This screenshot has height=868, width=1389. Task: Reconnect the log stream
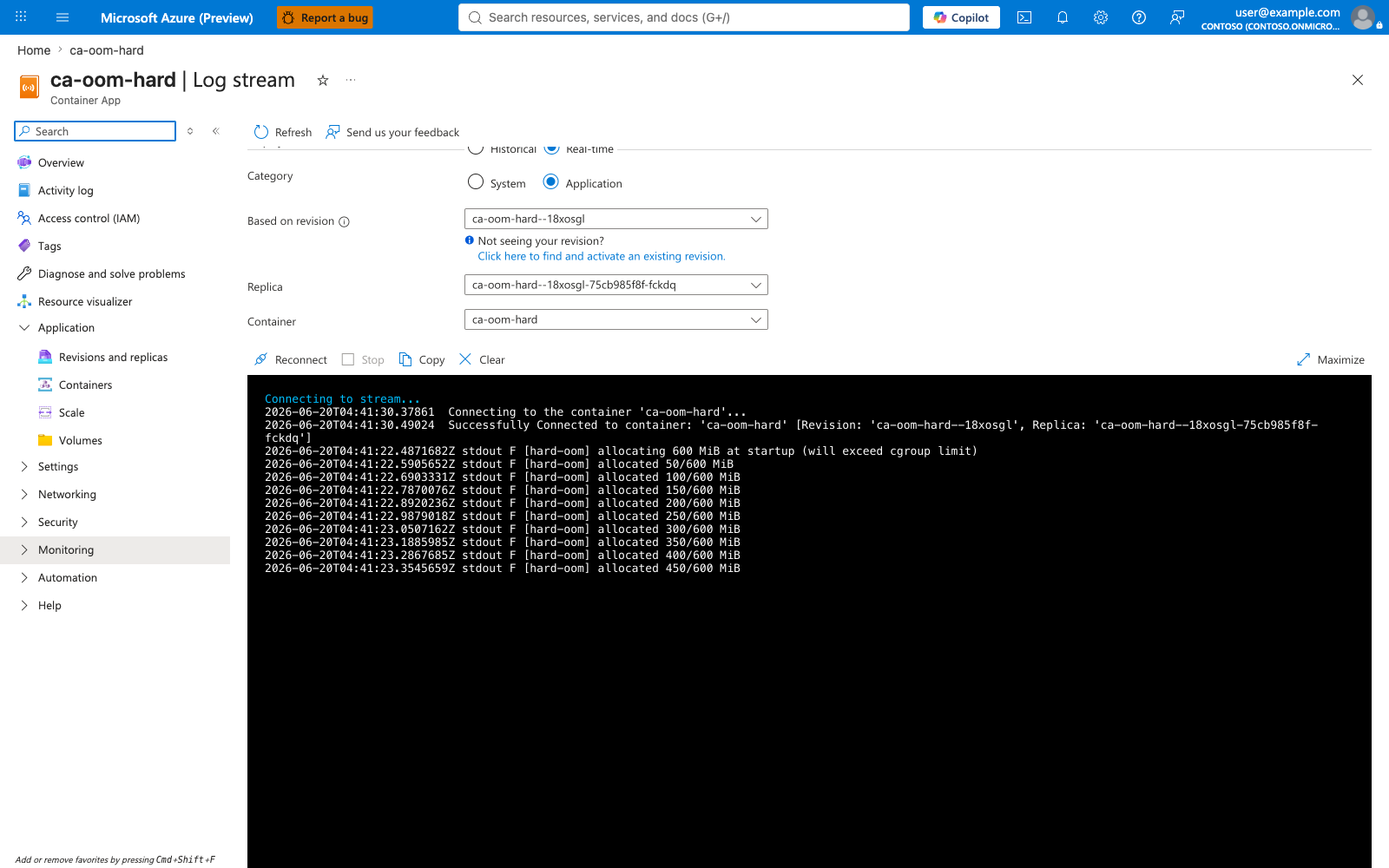click(x=291, y=359)
